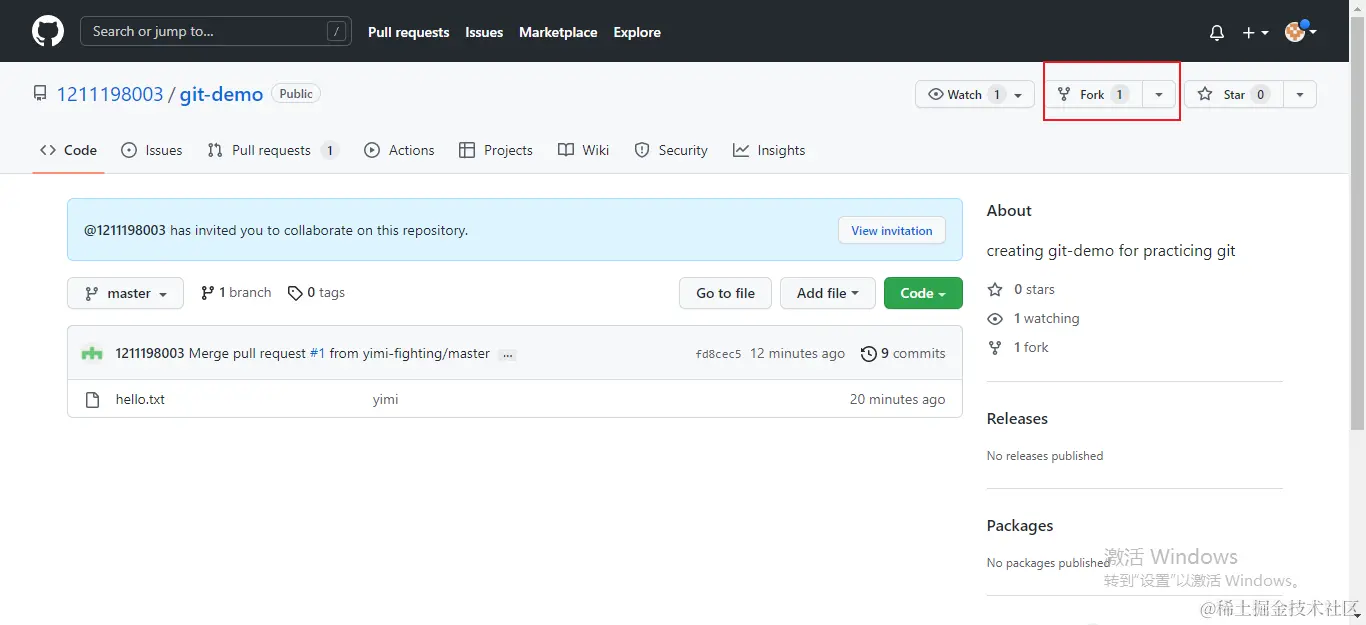Switch to the Wiki tab
This screenshot has height=625, width=1366.
click(583, 150)
